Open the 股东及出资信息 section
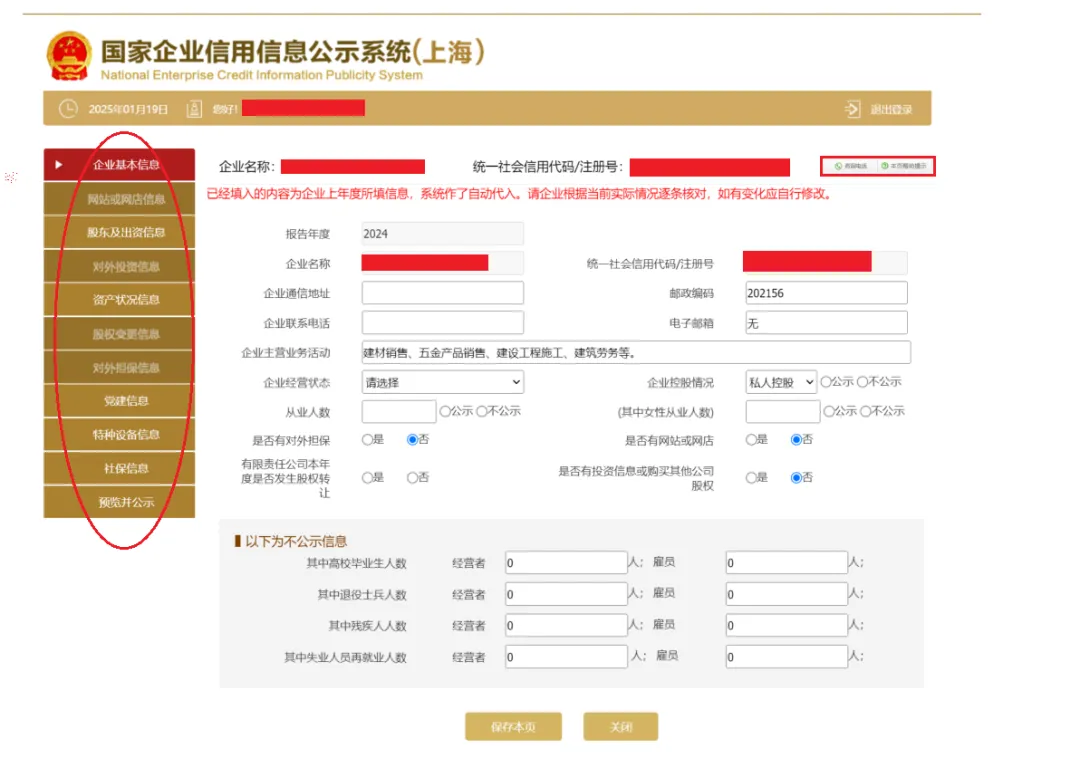This screenshot has height=777, width=1080. [x=119, y=233]
